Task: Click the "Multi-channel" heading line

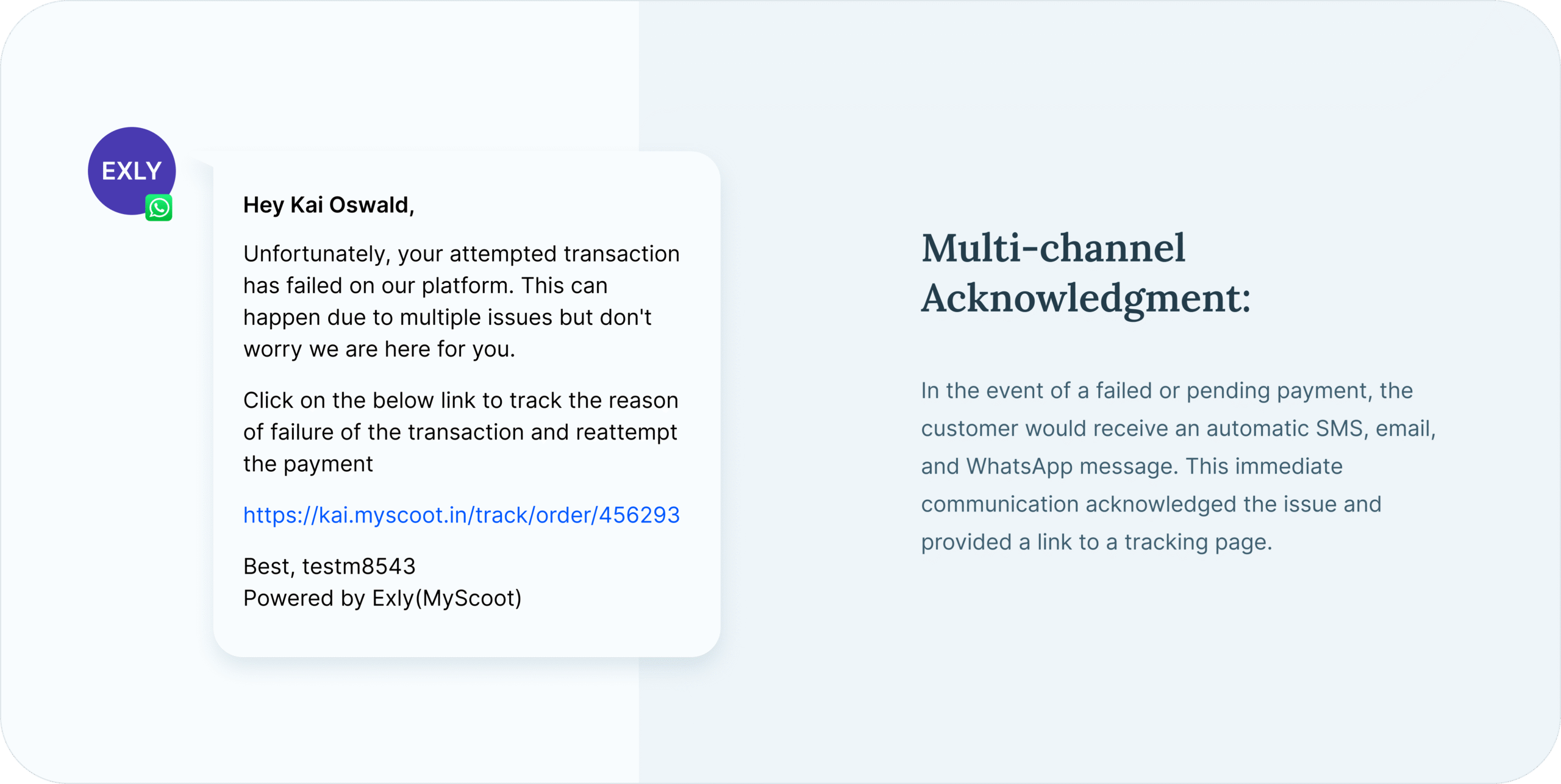Action: 1053,248
